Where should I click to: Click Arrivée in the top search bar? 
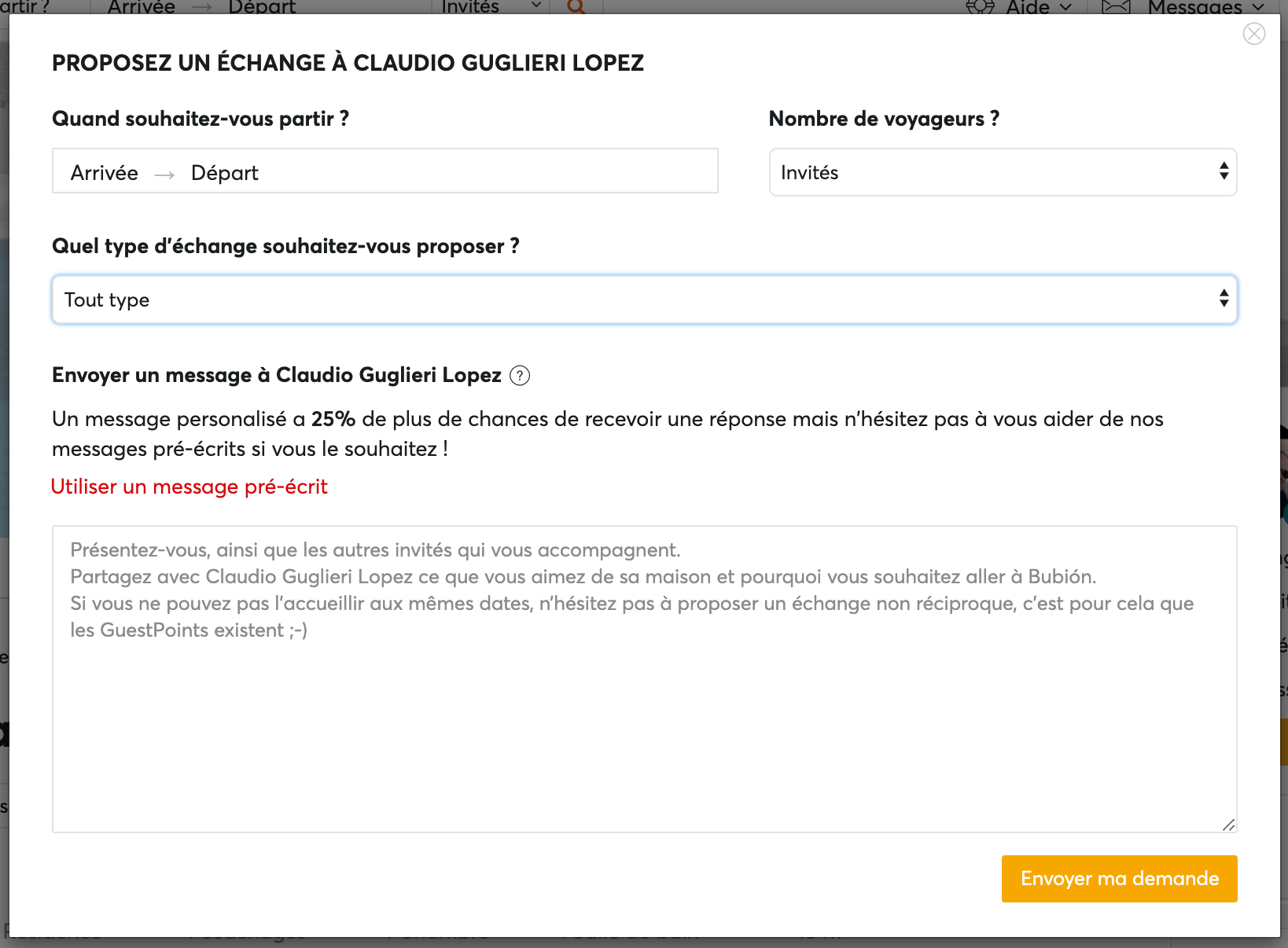tap(142, 7)
